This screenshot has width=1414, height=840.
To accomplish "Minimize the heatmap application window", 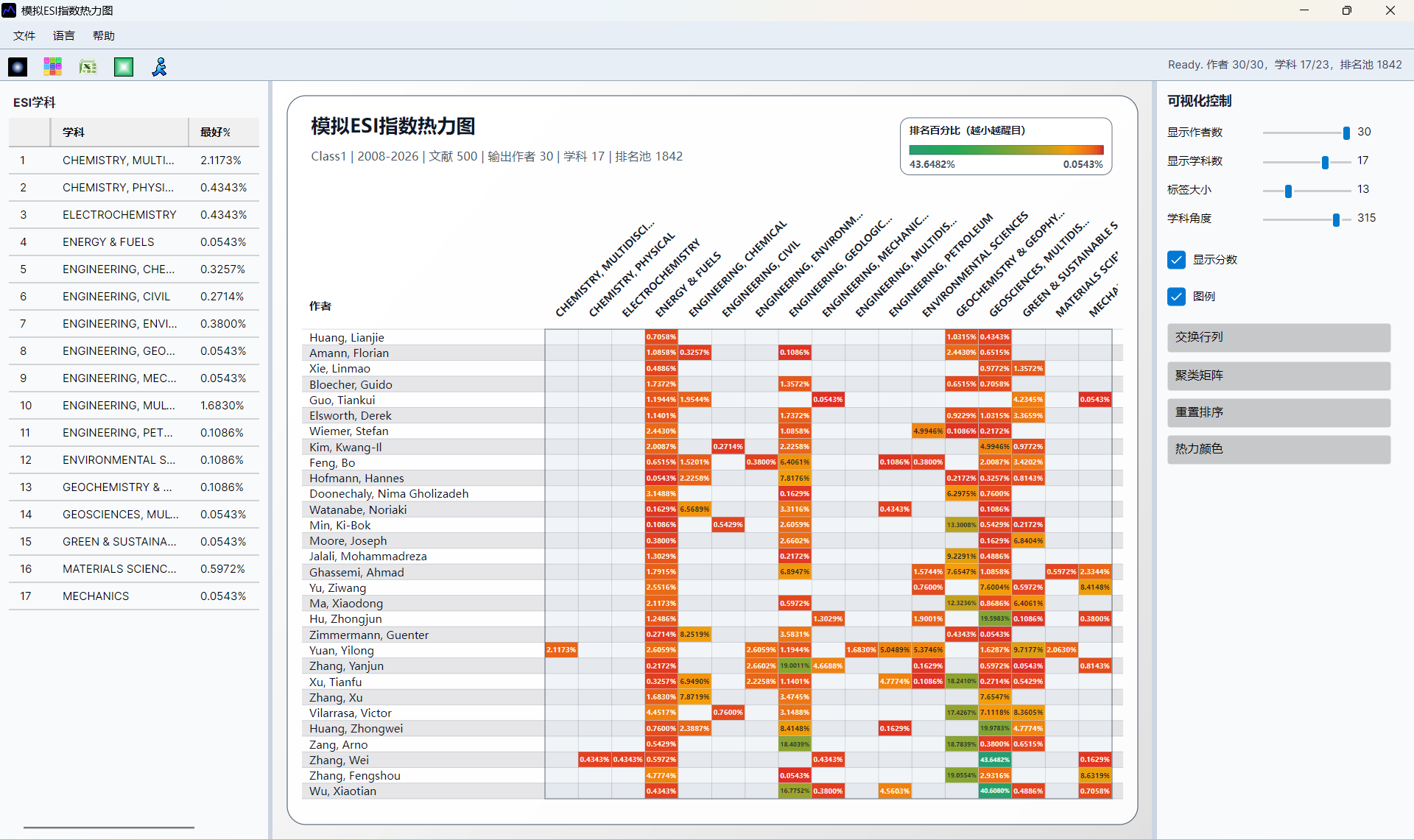I will coord(1304,10).
